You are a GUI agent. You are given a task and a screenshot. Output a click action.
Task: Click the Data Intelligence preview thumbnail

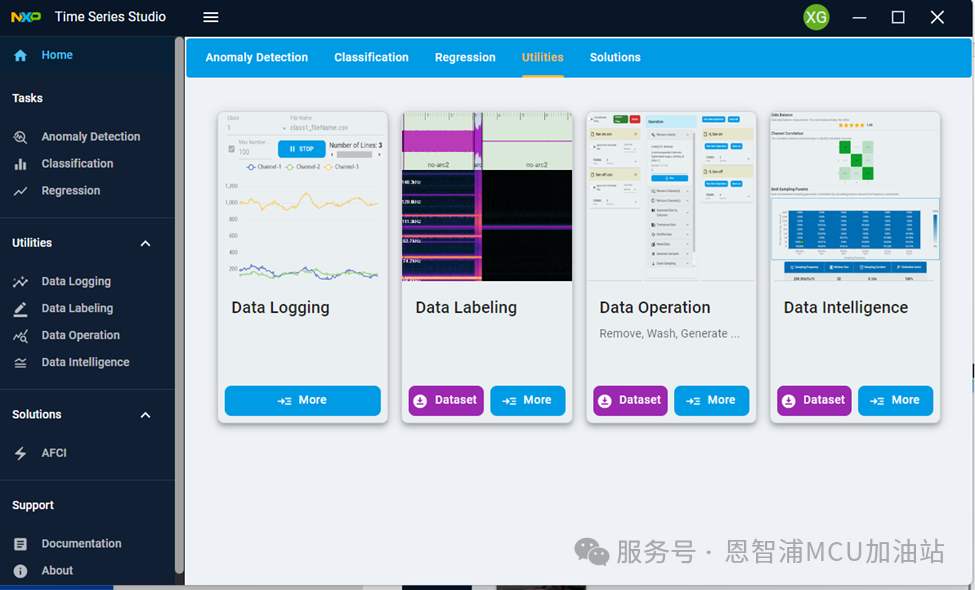click(x=855, y=196)
